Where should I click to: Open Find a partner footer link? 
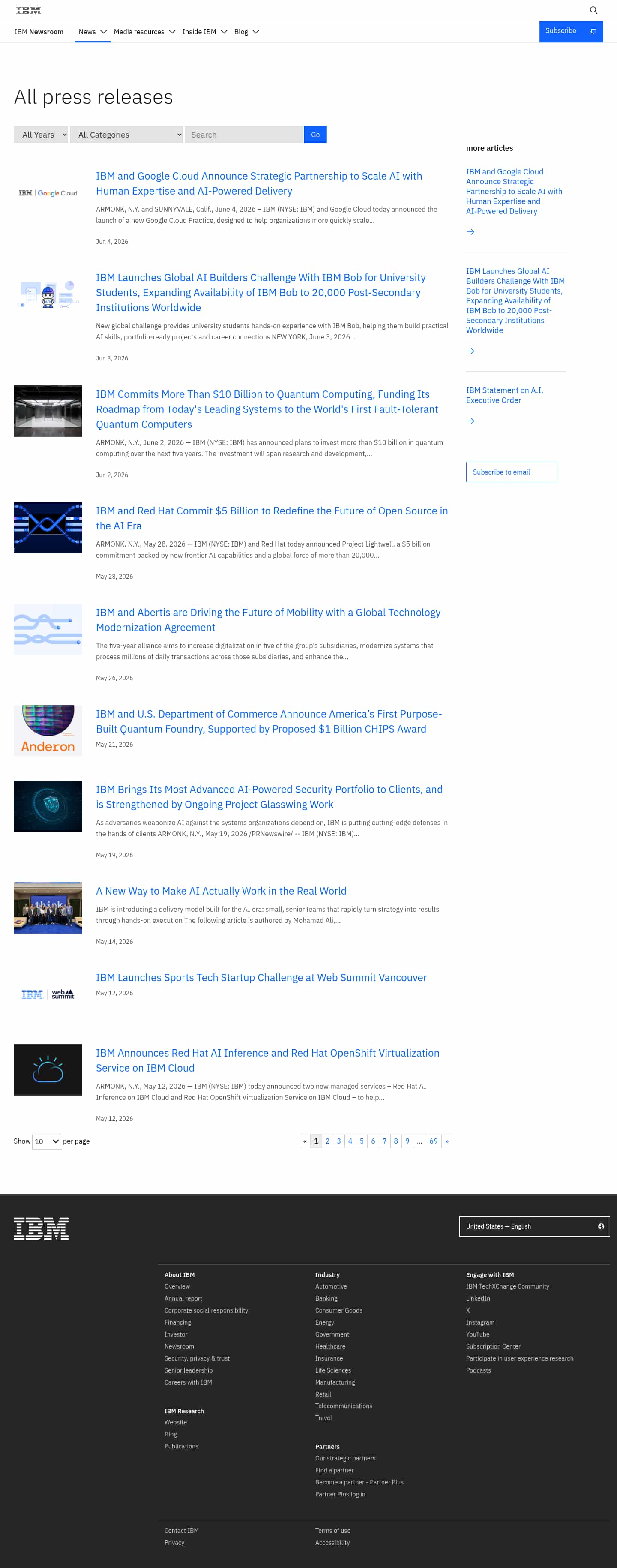[335, 1471]
